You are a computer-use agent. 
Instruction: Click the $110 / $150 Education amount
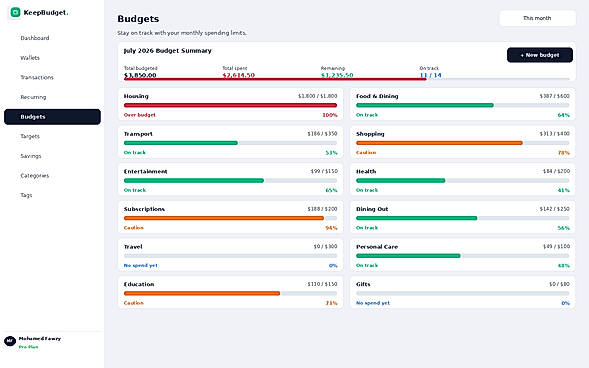point(322,284)
